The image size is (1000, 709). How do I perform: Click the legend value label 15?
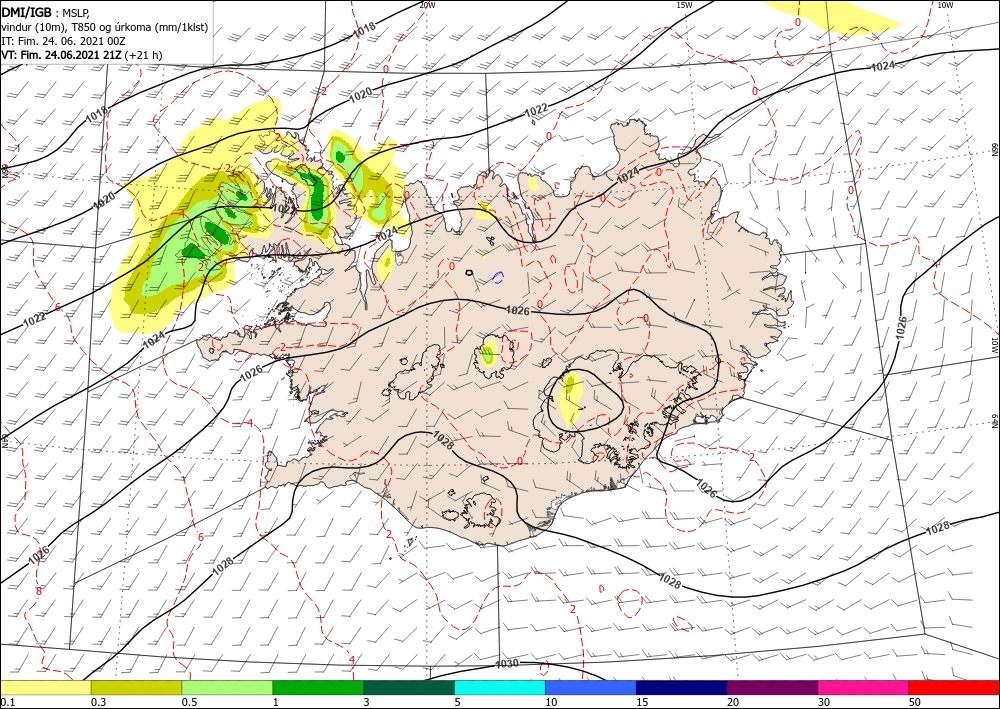pyautogui.click(x=642, y=702)
